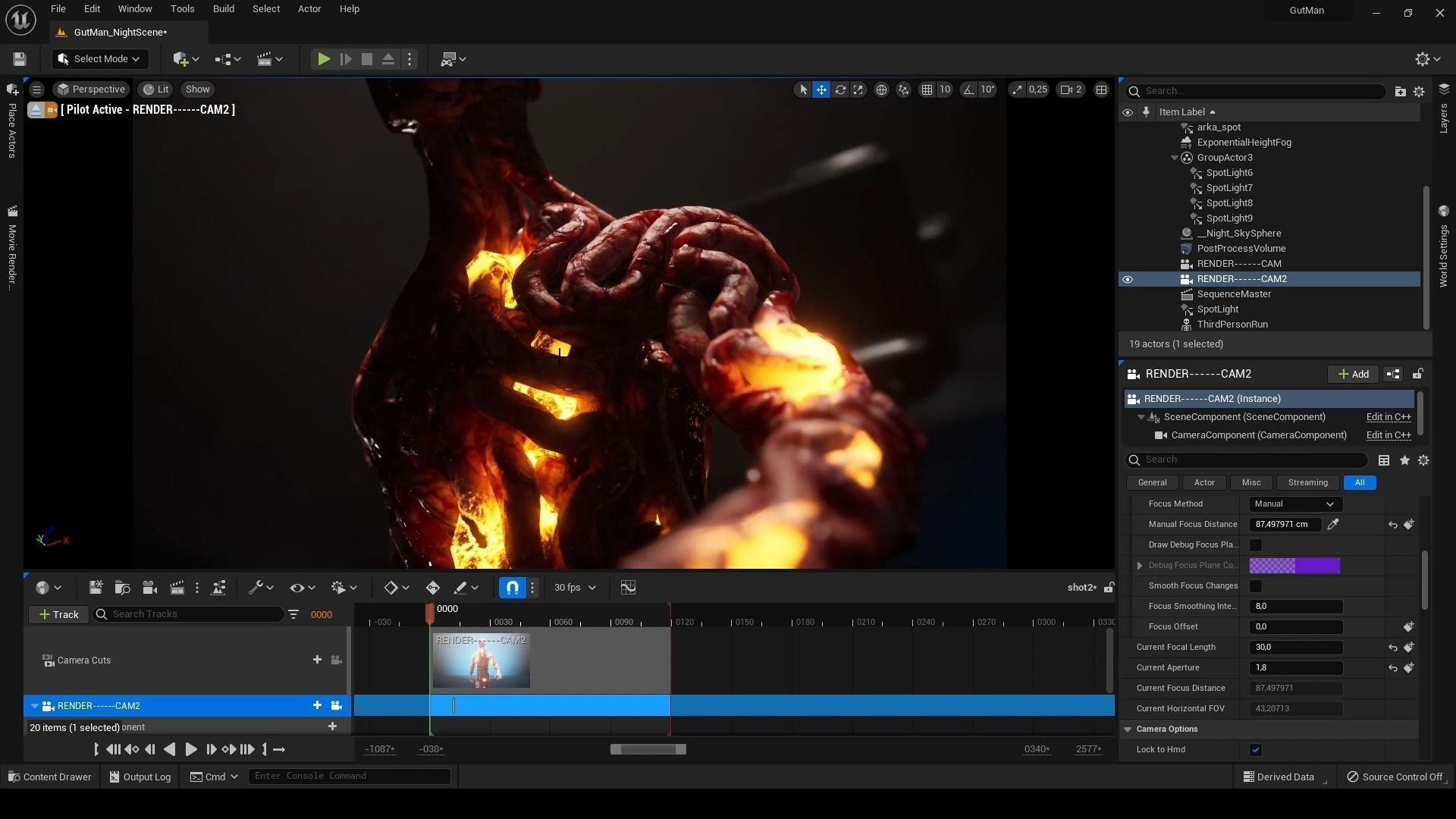Viewport: 1456px width, 819px height.
Task: Collapse the GroupActor3 tree node
Action: point(1175,158)
